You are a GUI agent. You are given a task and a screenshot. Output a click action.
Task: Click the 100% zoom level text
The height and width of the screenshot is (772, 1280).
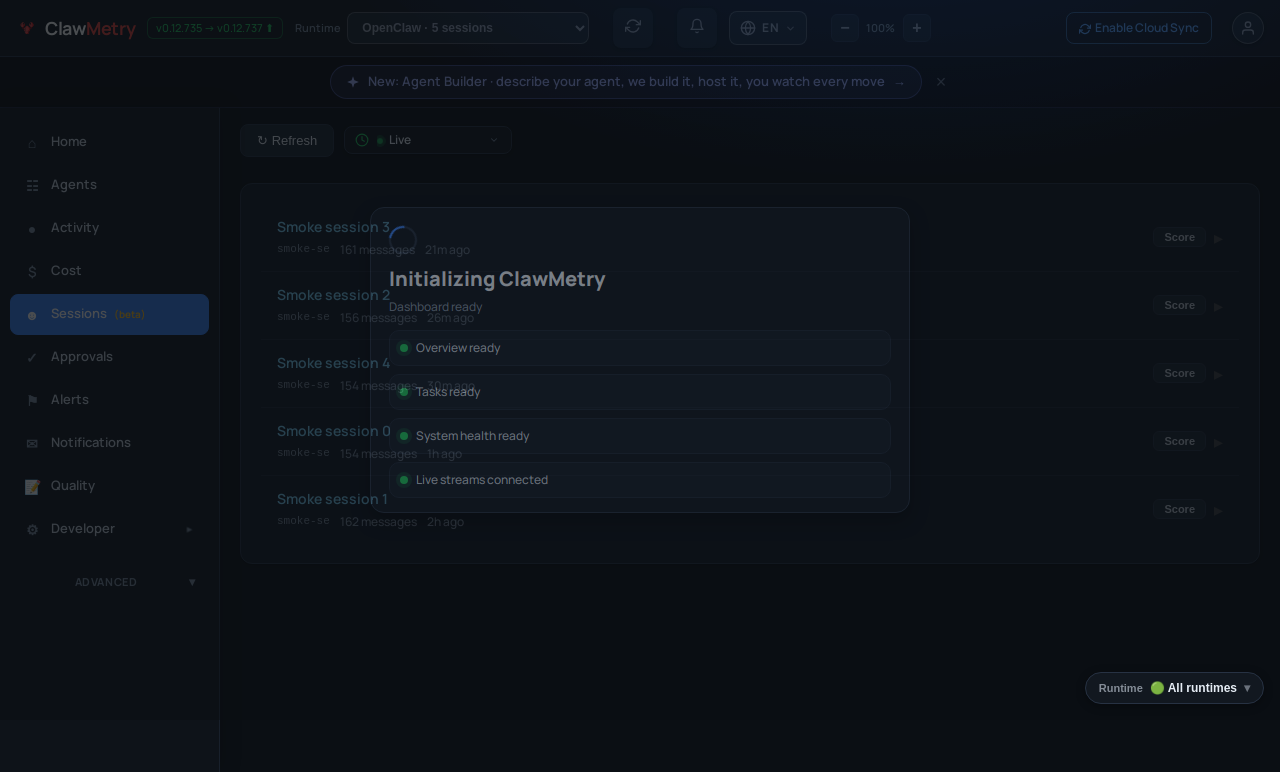(x=880, y=28)
